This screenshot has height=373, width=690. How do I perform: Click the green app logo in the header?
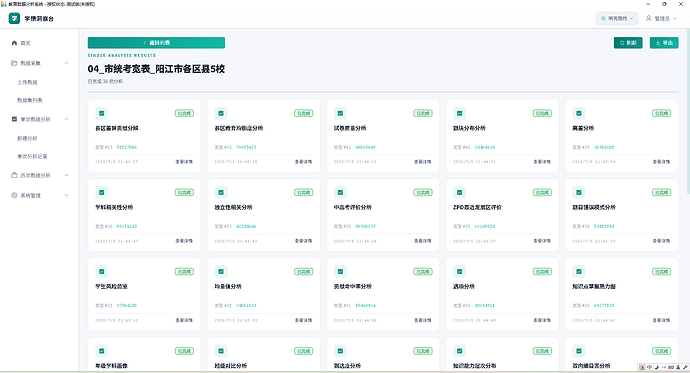[15, 18]
